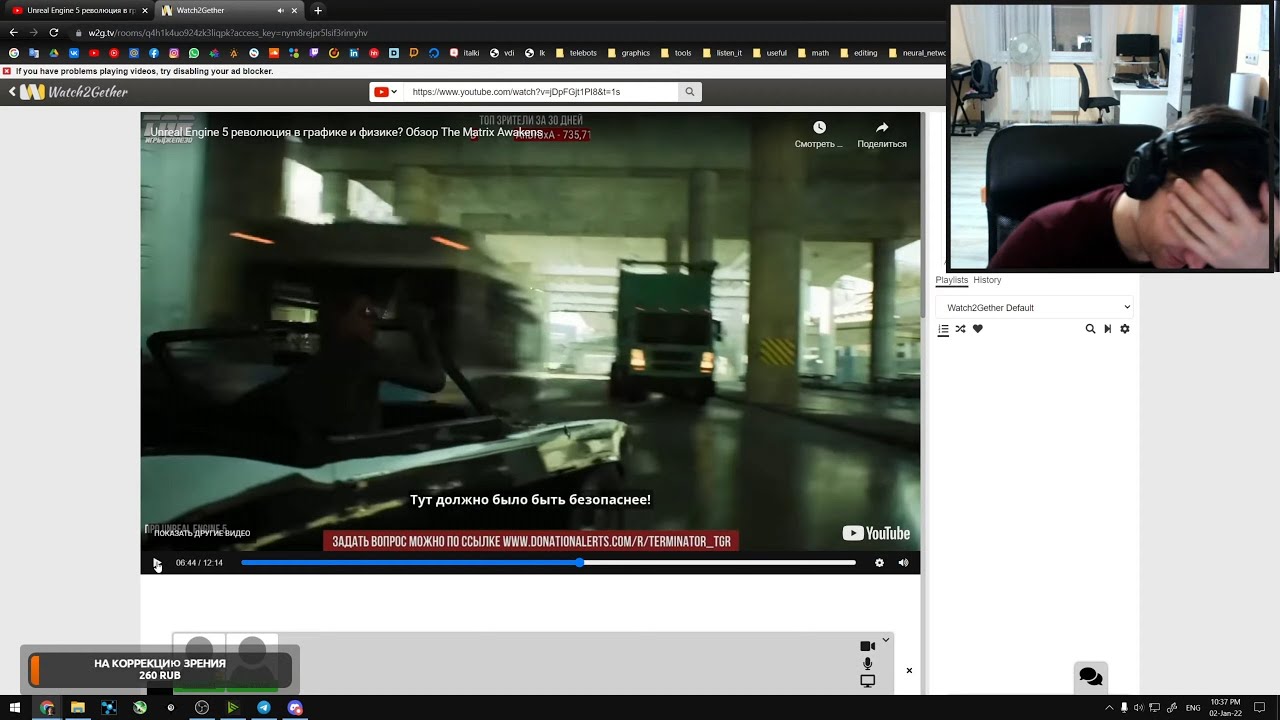Switch to the Playlists tab

[x=951, y=280]
